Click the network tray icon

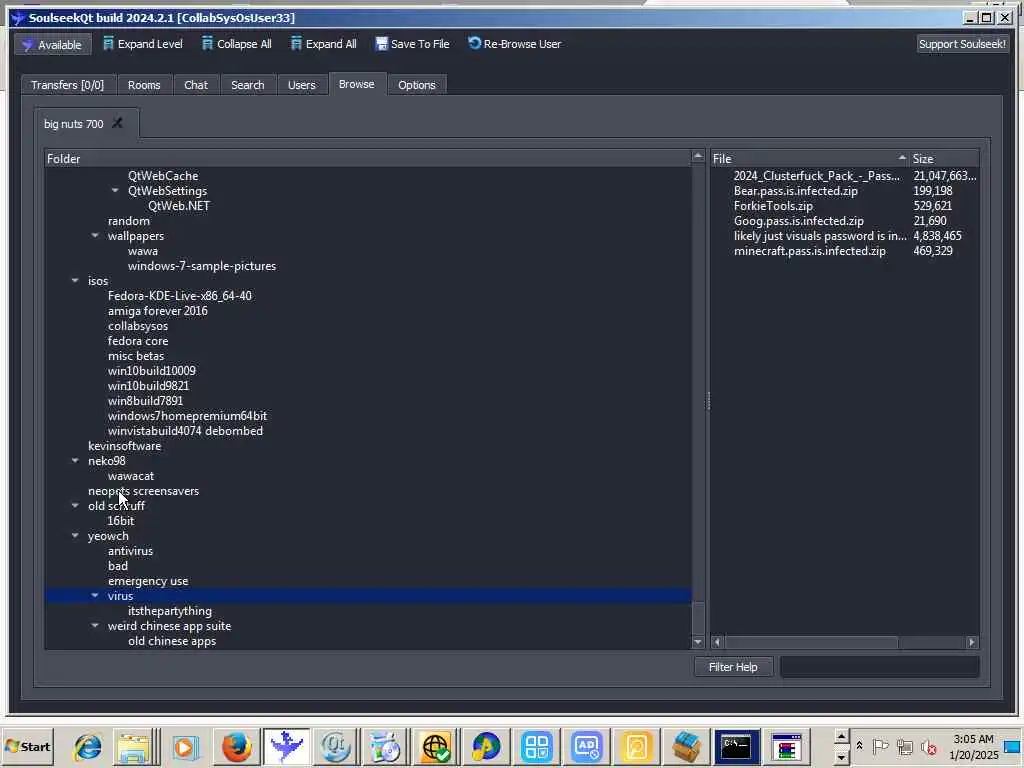click(x=904, y=746)
